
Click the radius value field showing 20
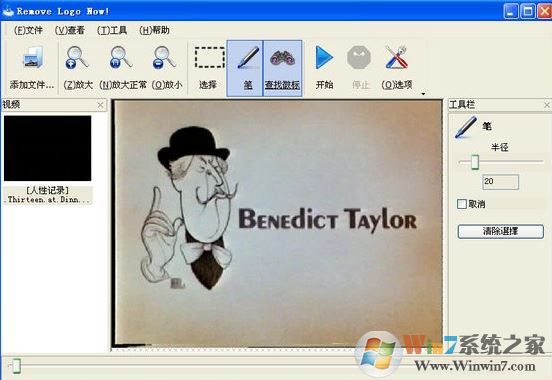tap(500, 182)
